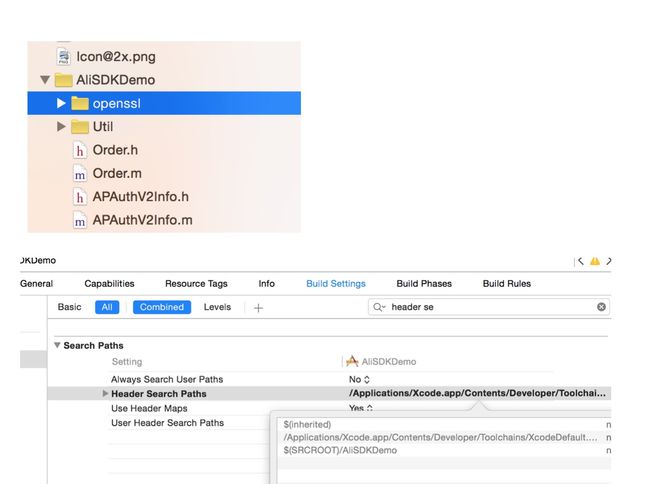Click the Setting column header
This screenshot has height=484, width=650.
(x=127, y=362)
